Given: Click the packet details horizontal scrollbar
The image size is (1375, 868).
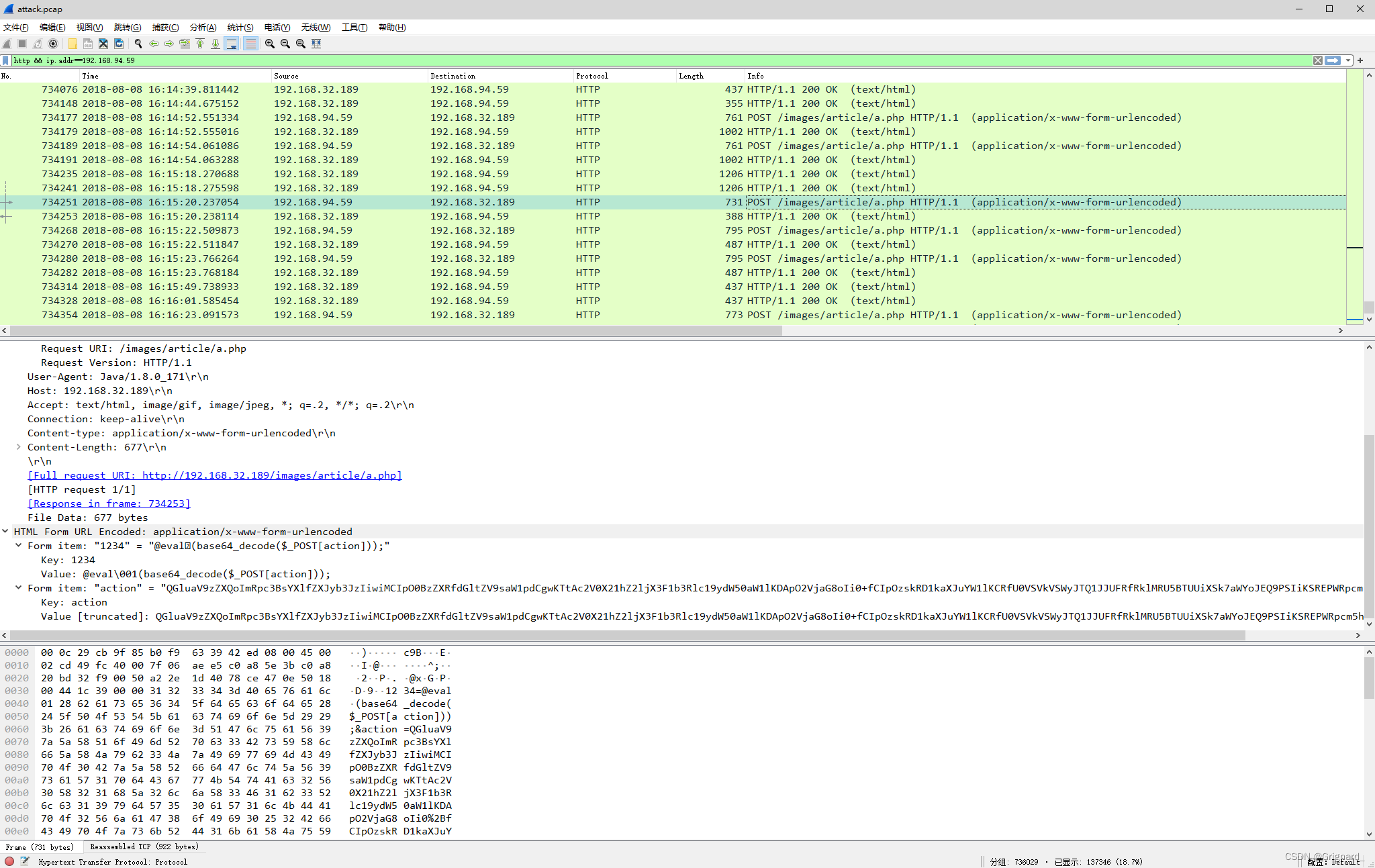Looking at the screenshot, I should click(628, 635).
